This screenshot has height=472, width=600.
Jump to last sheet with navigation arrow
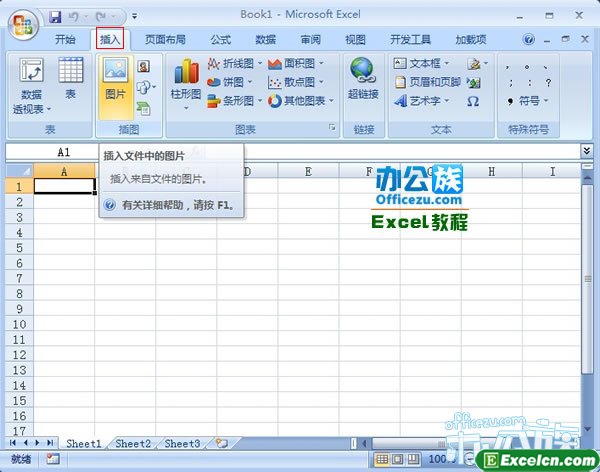coord(50,443)
